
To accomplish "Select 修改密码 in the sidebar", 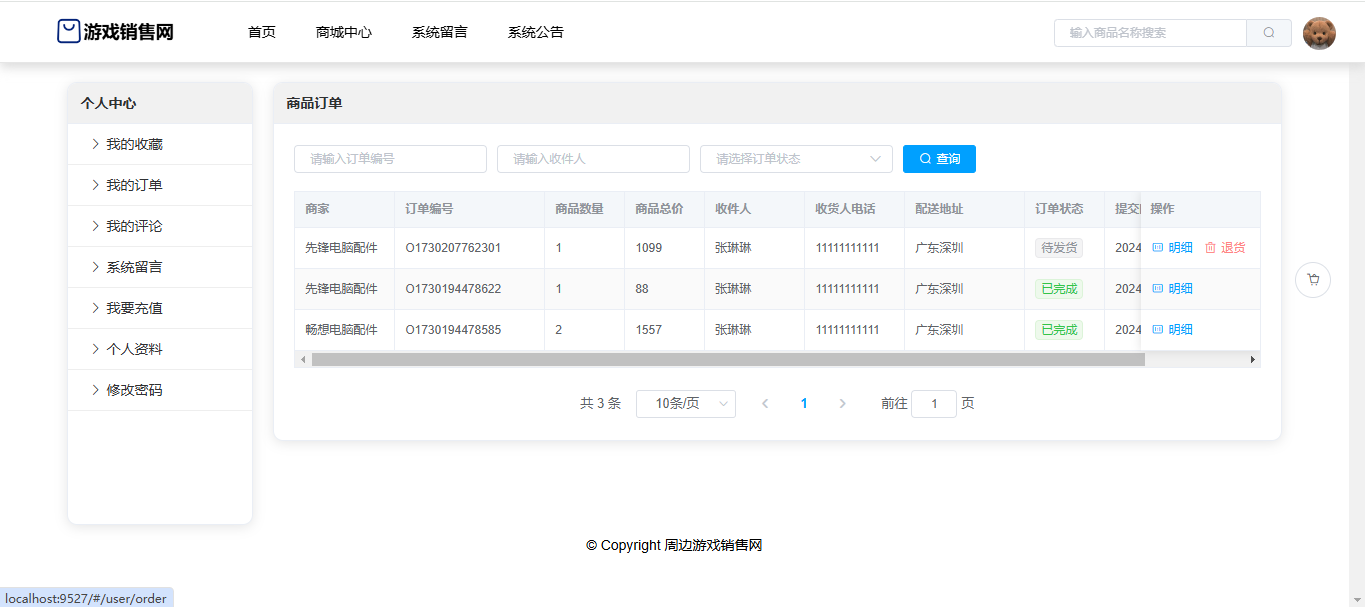I will click(134, 391).
